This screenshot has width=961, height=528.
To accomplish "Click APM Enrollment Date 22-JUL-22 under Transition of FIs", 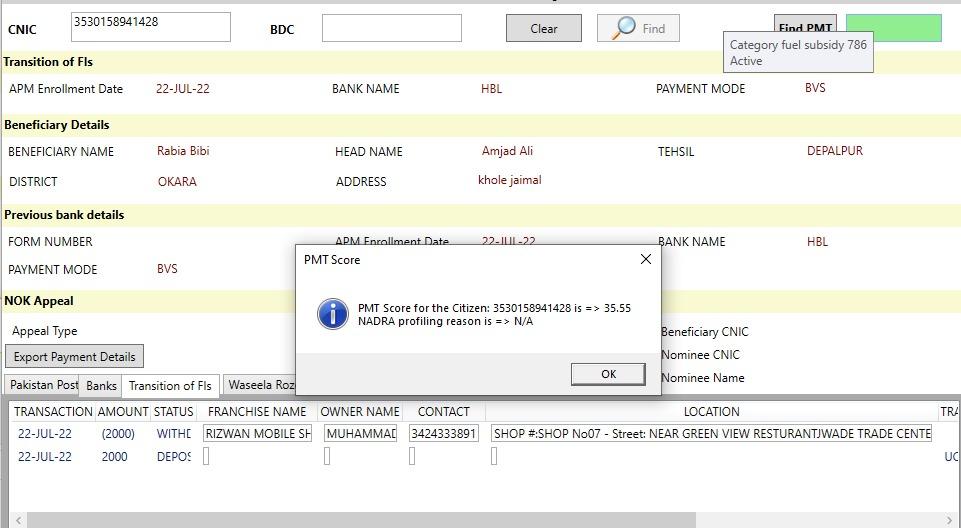I will (183, 89).
